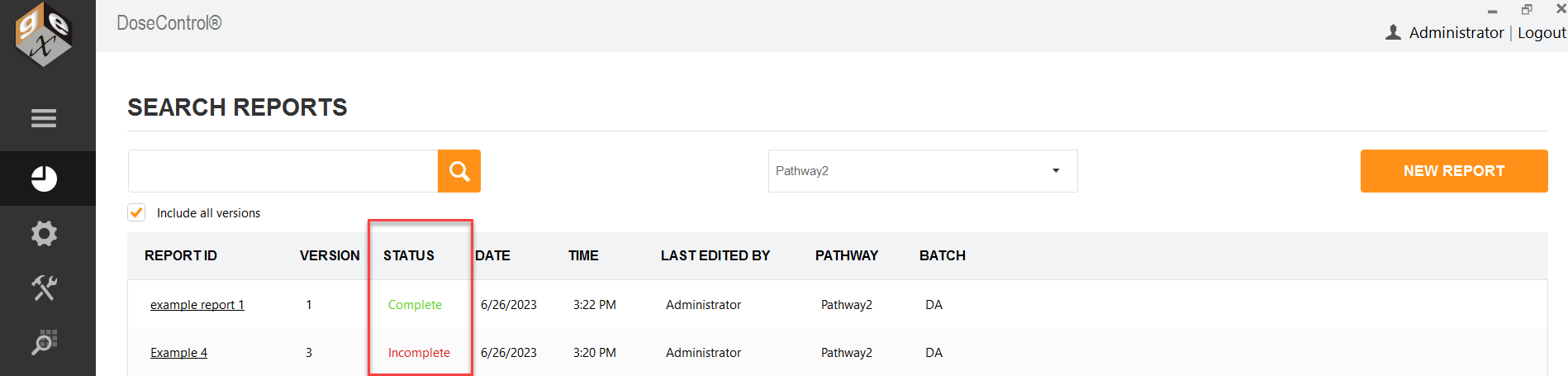Open the settings gear in sidebar
This screenshot has width=1568, height=376.
tap(44, 233)
